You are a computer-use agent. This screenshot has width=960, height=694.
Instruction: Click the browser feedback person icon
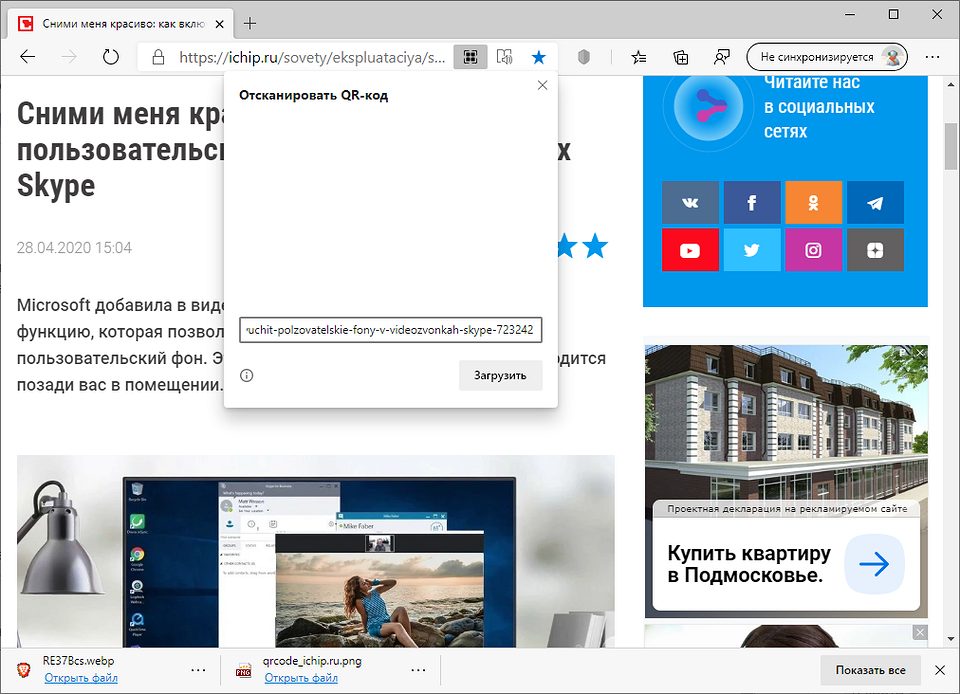(x=722, y=57)
